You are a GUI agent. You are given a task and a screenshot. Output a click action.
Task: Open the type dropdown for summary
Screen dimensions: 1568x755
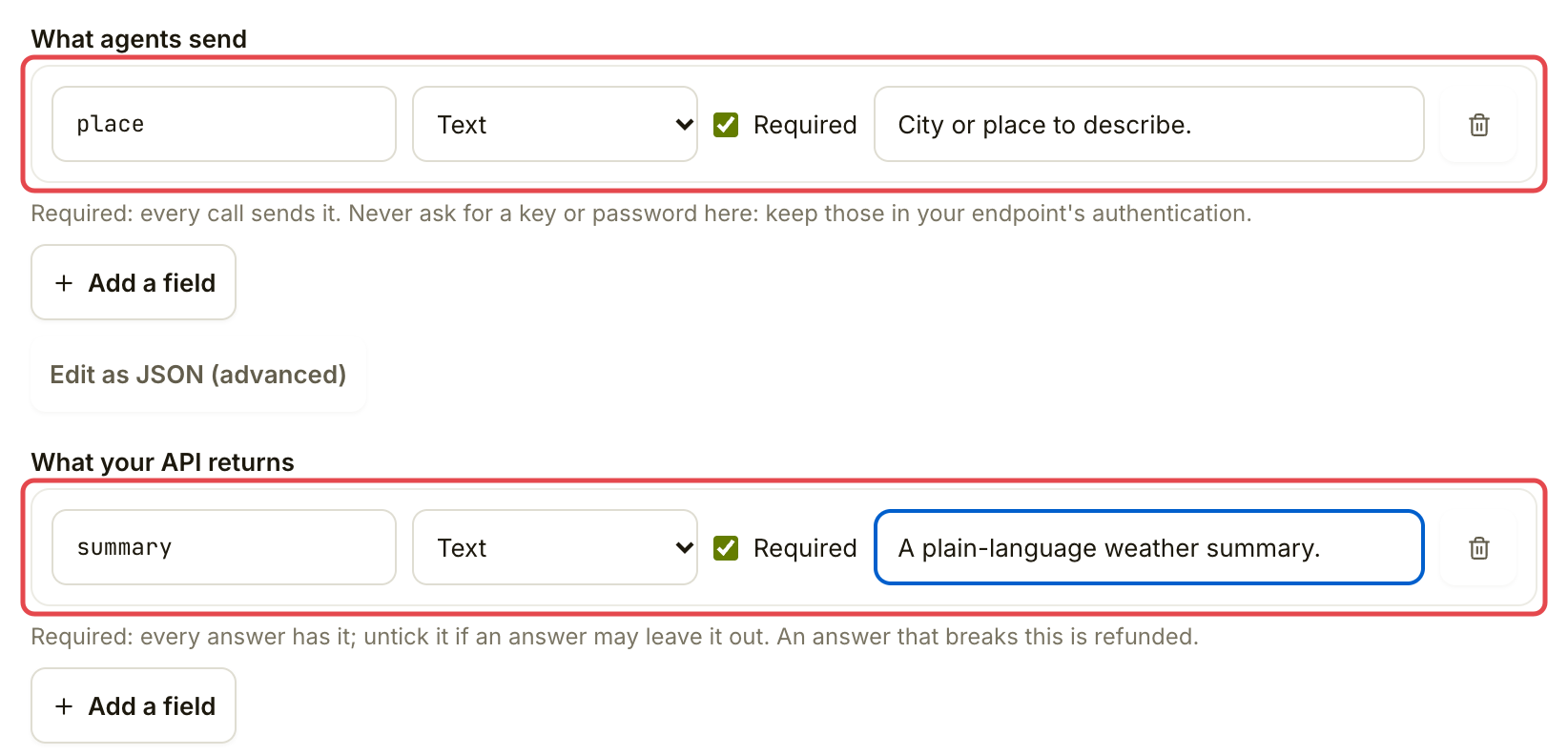555,548
